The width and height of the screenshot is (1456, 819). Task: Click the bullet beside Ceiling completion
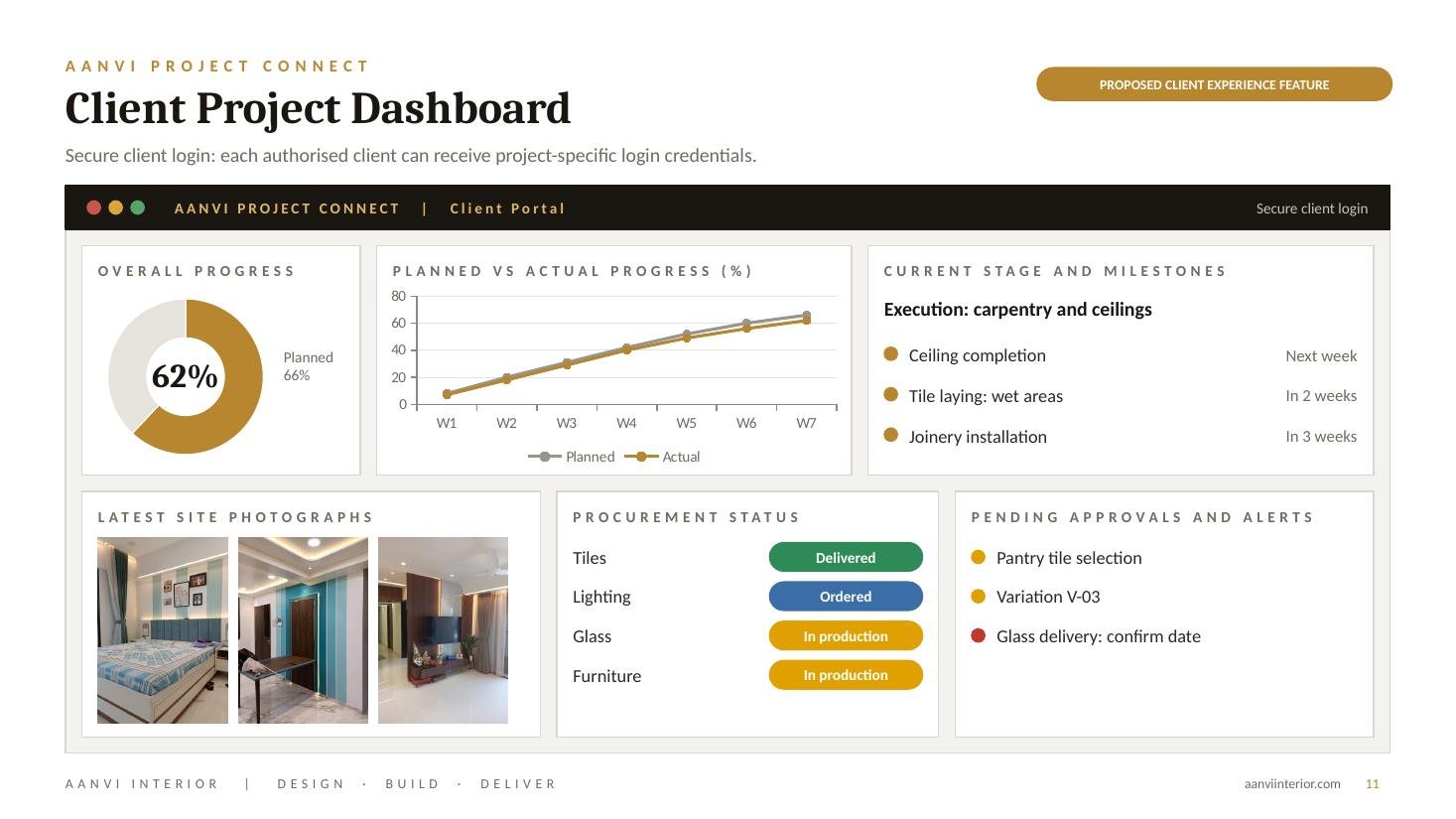coord(891,354)
